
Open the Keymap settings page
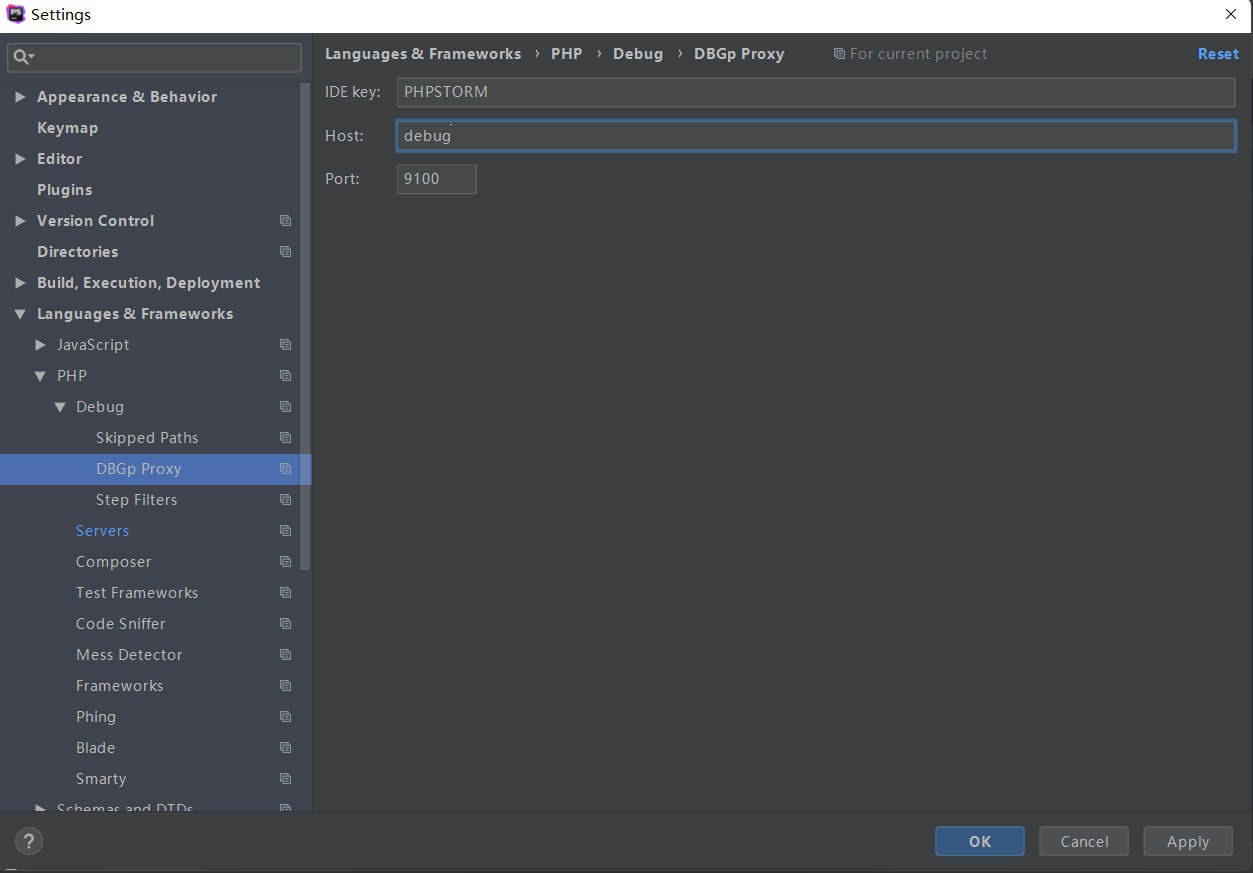(x=67, y=128)
